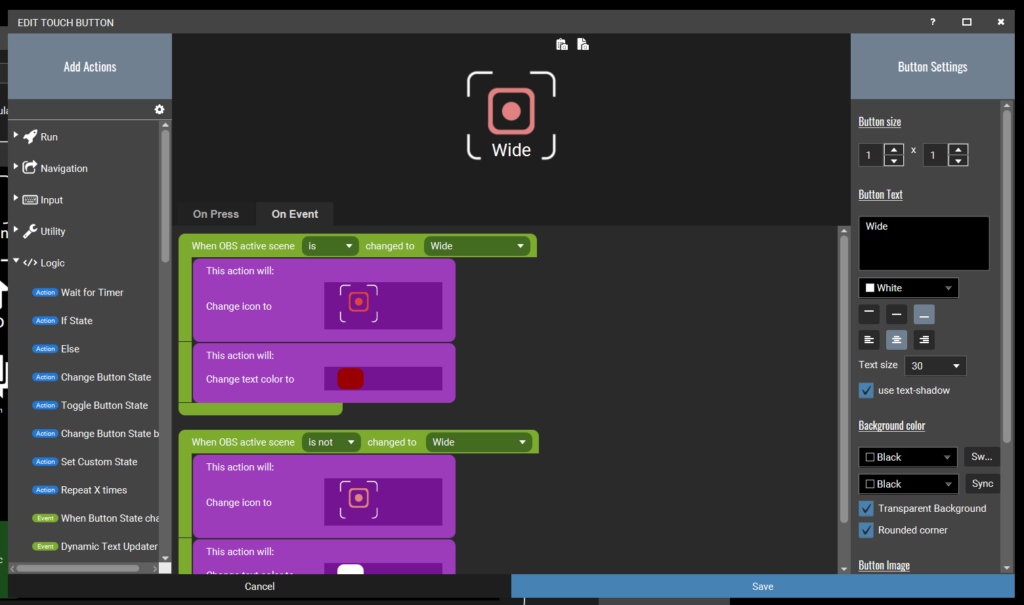Toggle the use text-shadow checkbox

coord(866,390)
